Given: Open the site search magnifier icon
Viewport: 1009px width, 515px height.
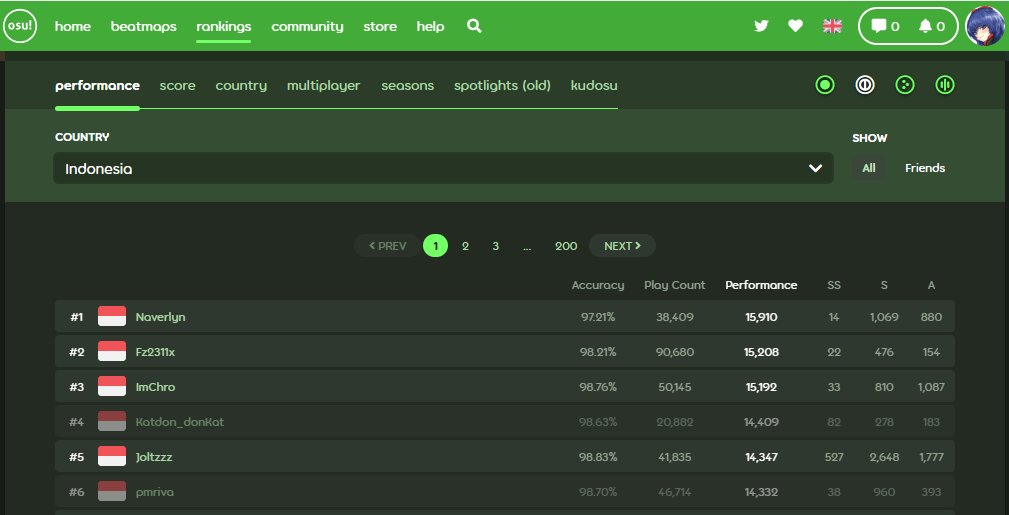Looking at the screenshot, I should pyautogui.click(x=474, y=26).
